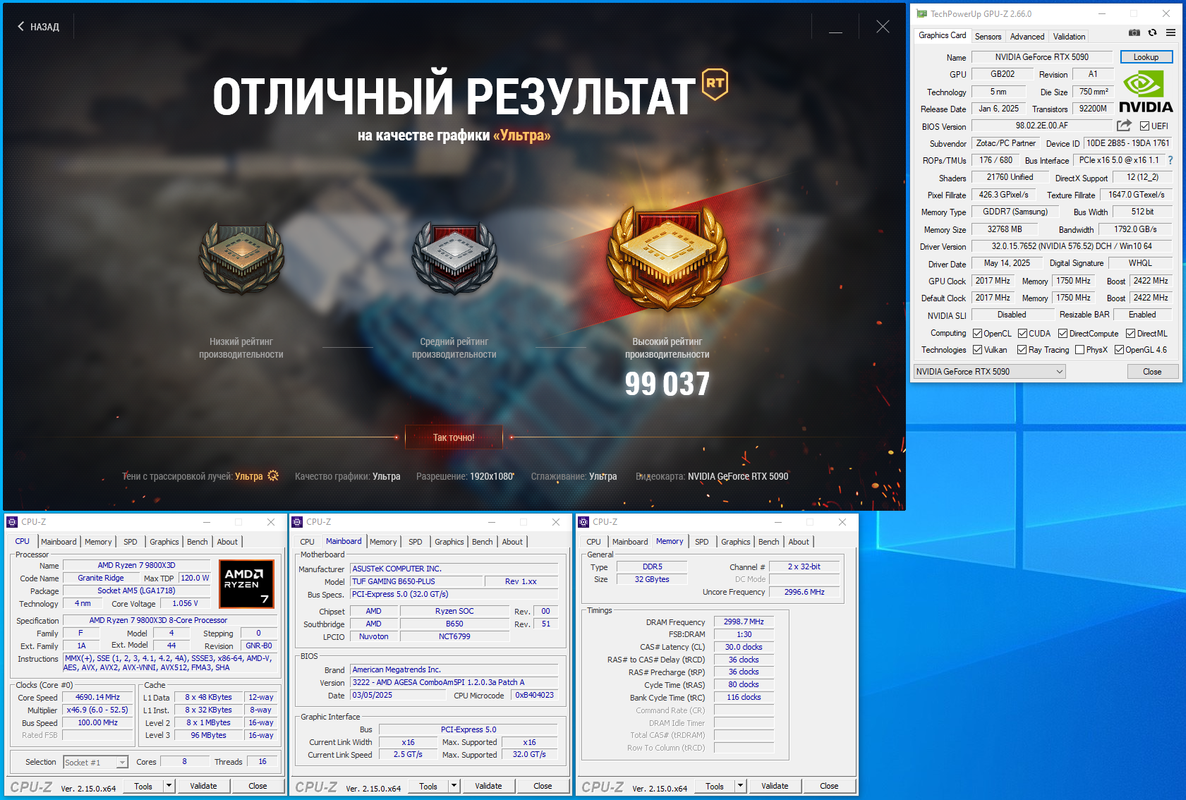This screenshot has height=800, width=1186.
Task: Click mainboard model TUF GAMING B650-PLUS
Action: [x=415, y=581]
